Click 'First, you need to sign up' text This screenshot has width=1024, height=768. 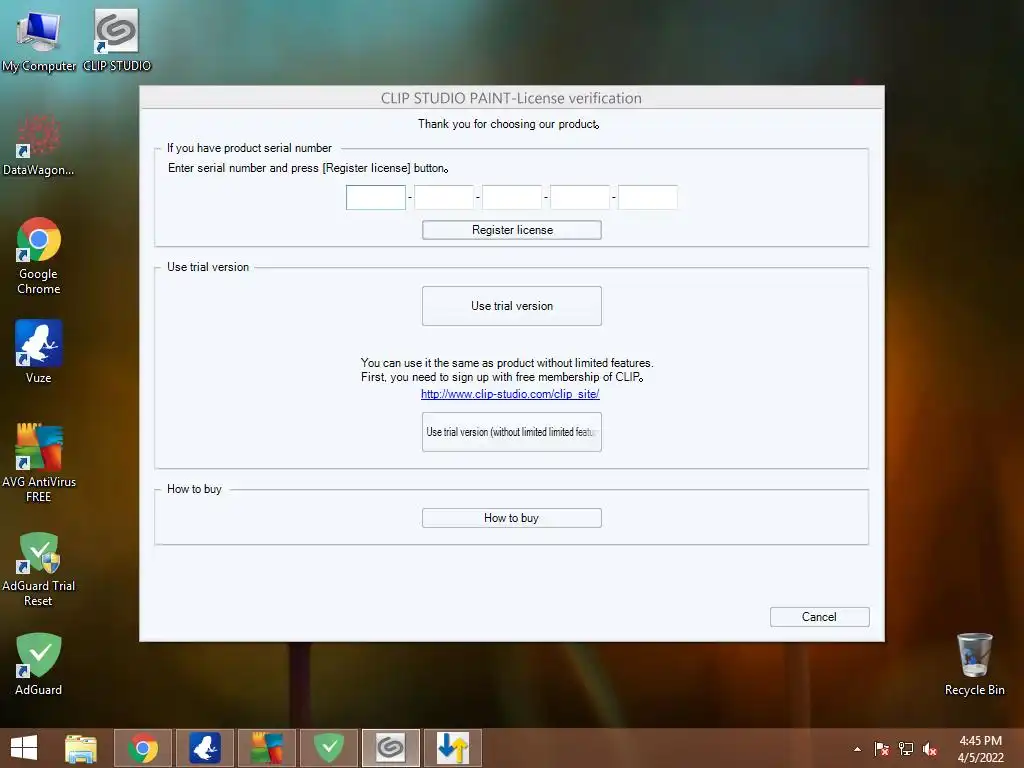point(502,377)
